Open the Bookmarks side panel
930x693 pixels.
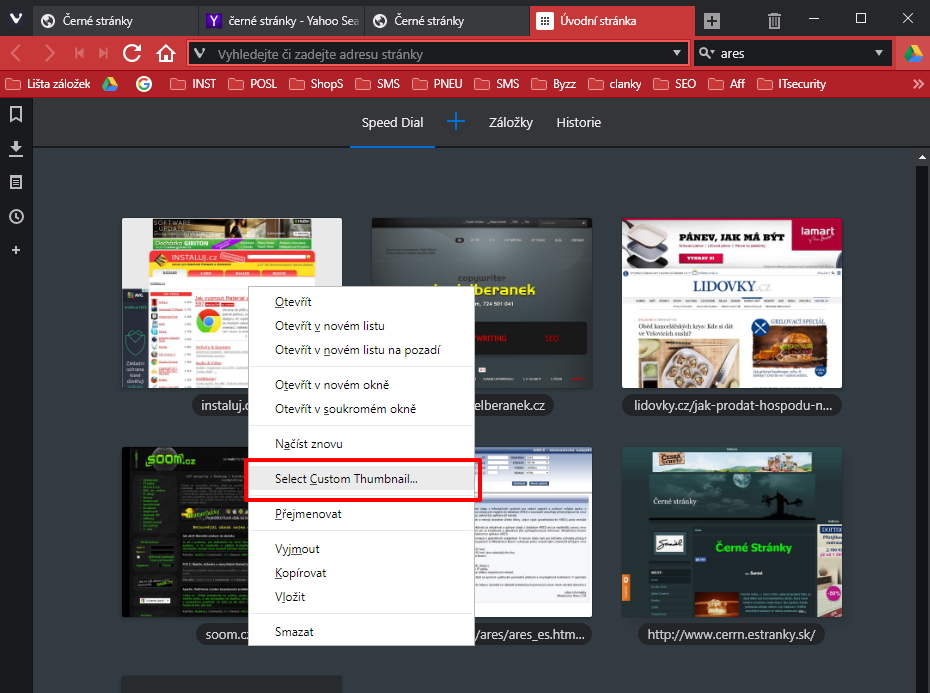[x=16, y=114]
